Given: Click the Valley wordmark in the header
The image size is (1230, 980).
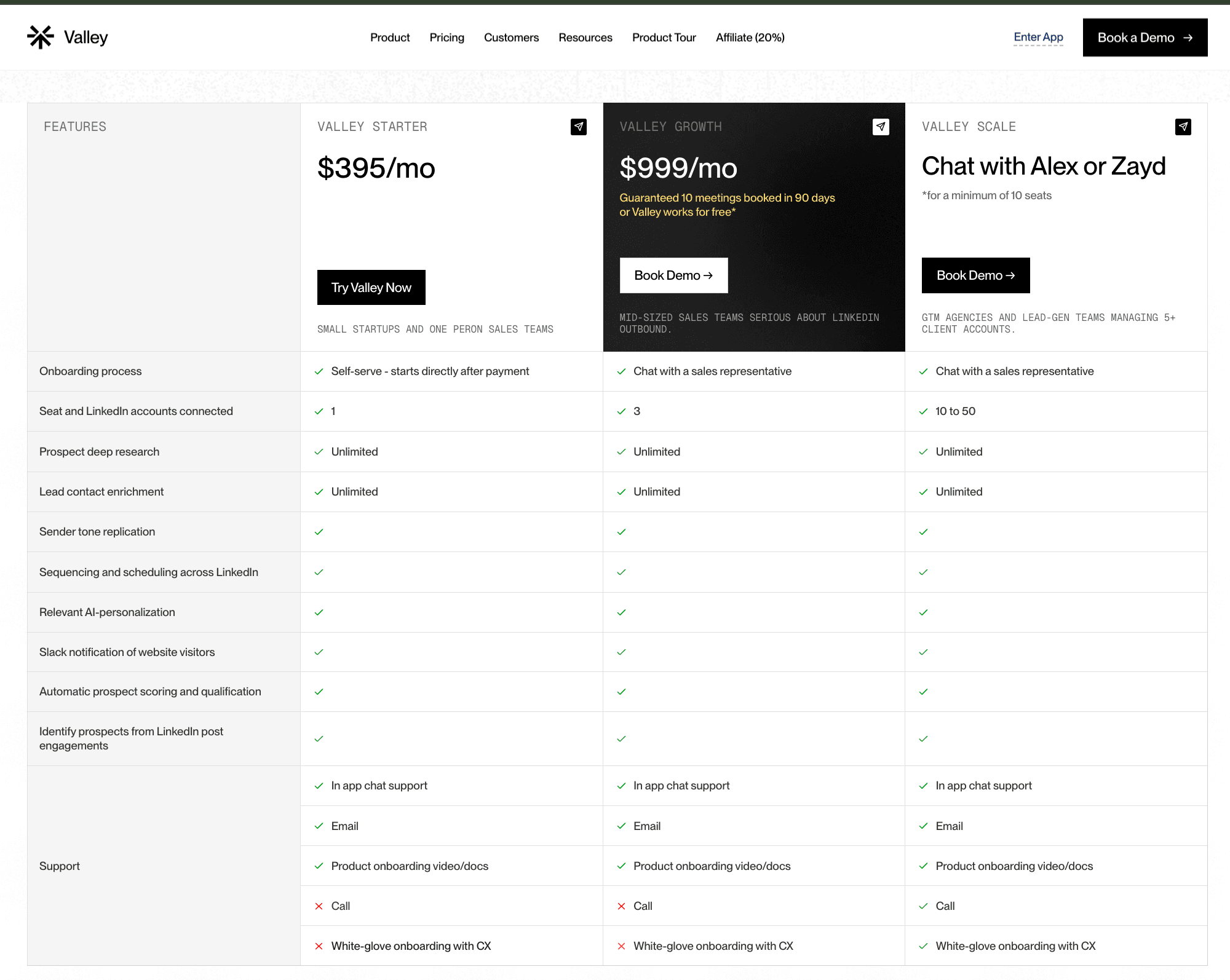Looking at the screenshot, I should click(86, 38).
